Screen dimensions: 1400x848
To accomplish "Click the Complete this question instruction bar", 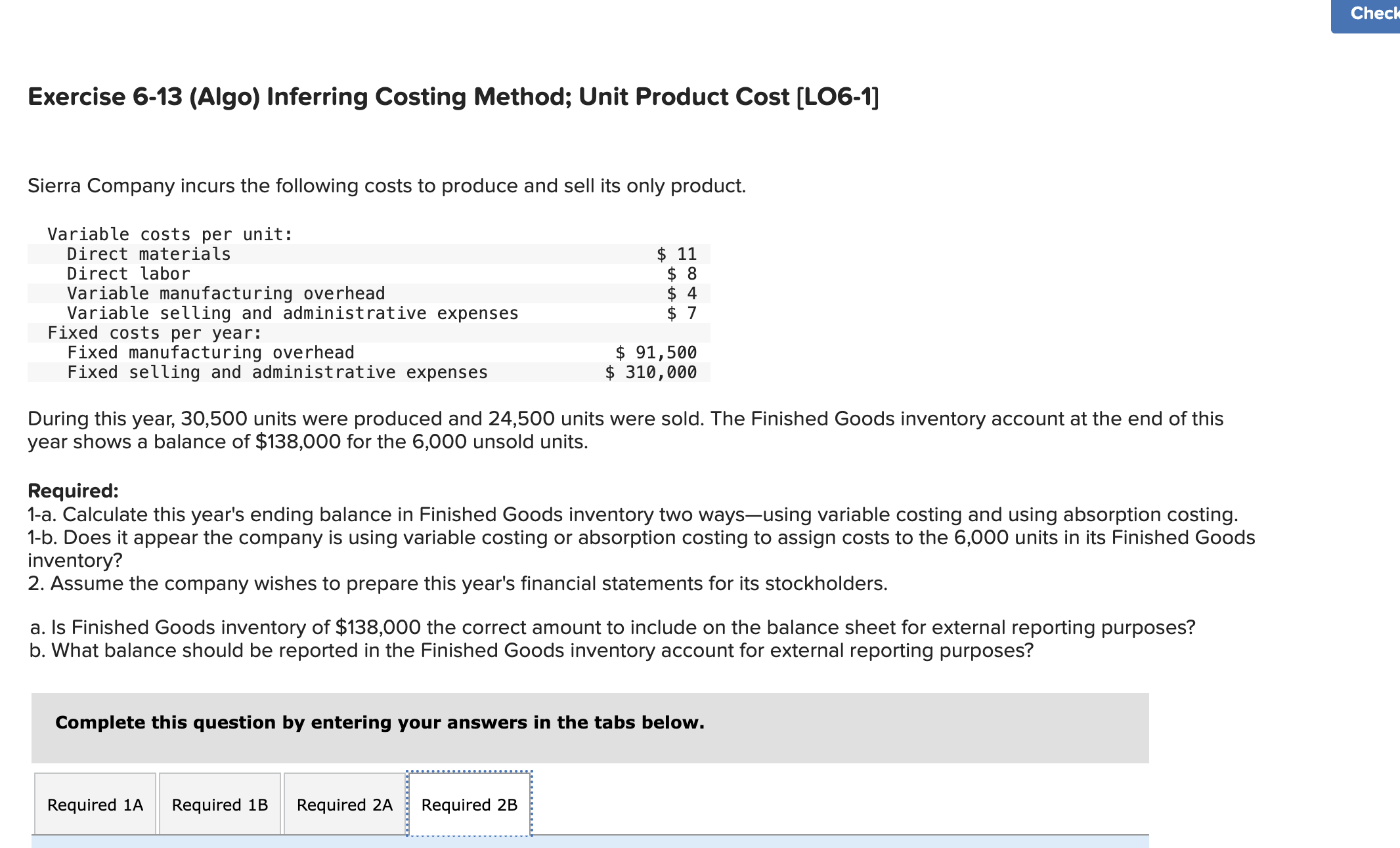I will [380, 722].
